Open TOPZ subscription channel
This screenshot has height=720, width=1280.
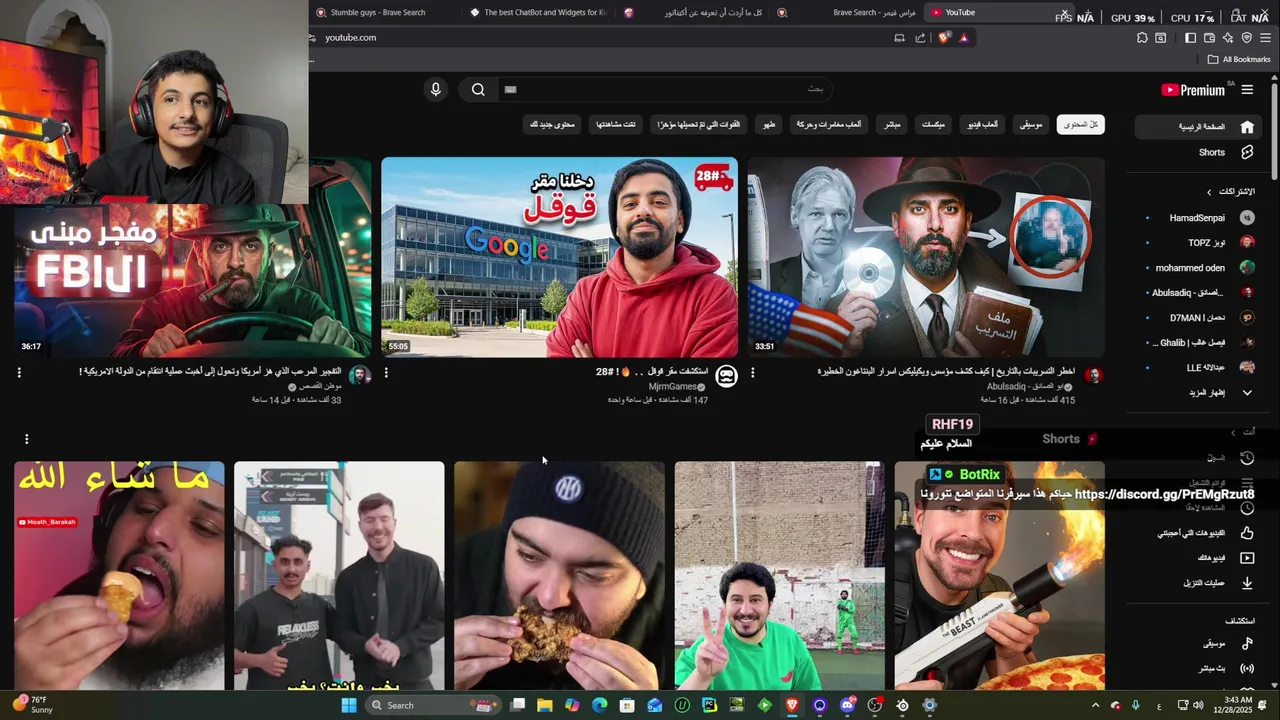[1200, 242]
